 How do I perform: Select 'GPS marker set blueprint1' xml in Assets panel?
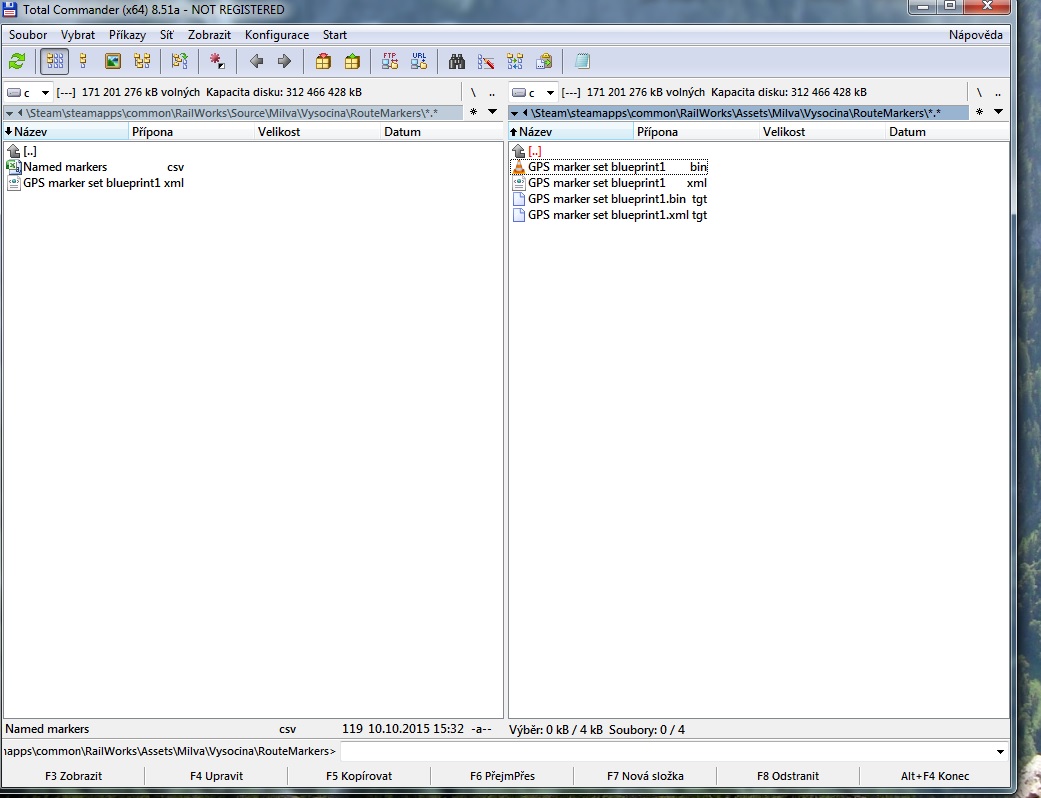click(x=609, y=183)
